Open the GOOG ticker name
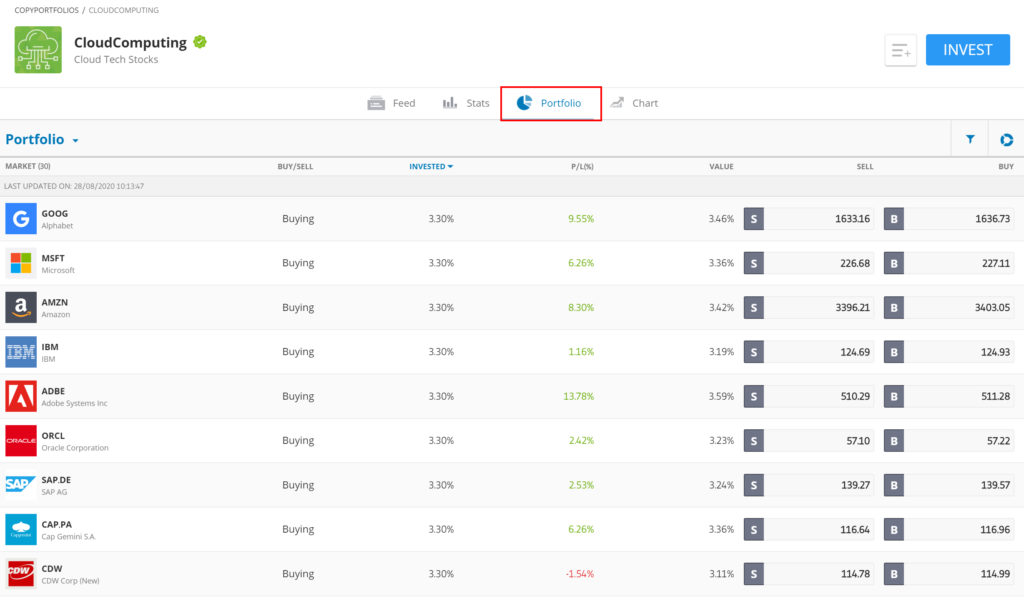The height and width of the screenshot is (601, 1024). 55,214
